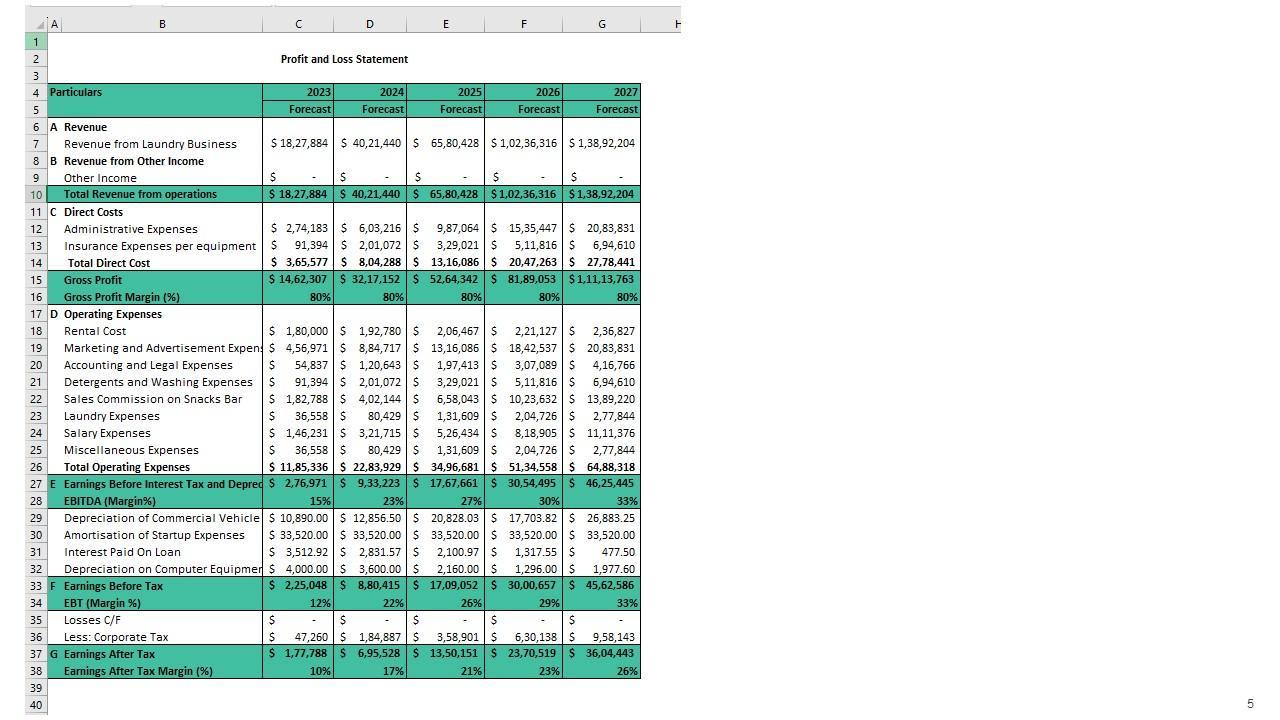Click the 2025 year header cell

(445, 92)
